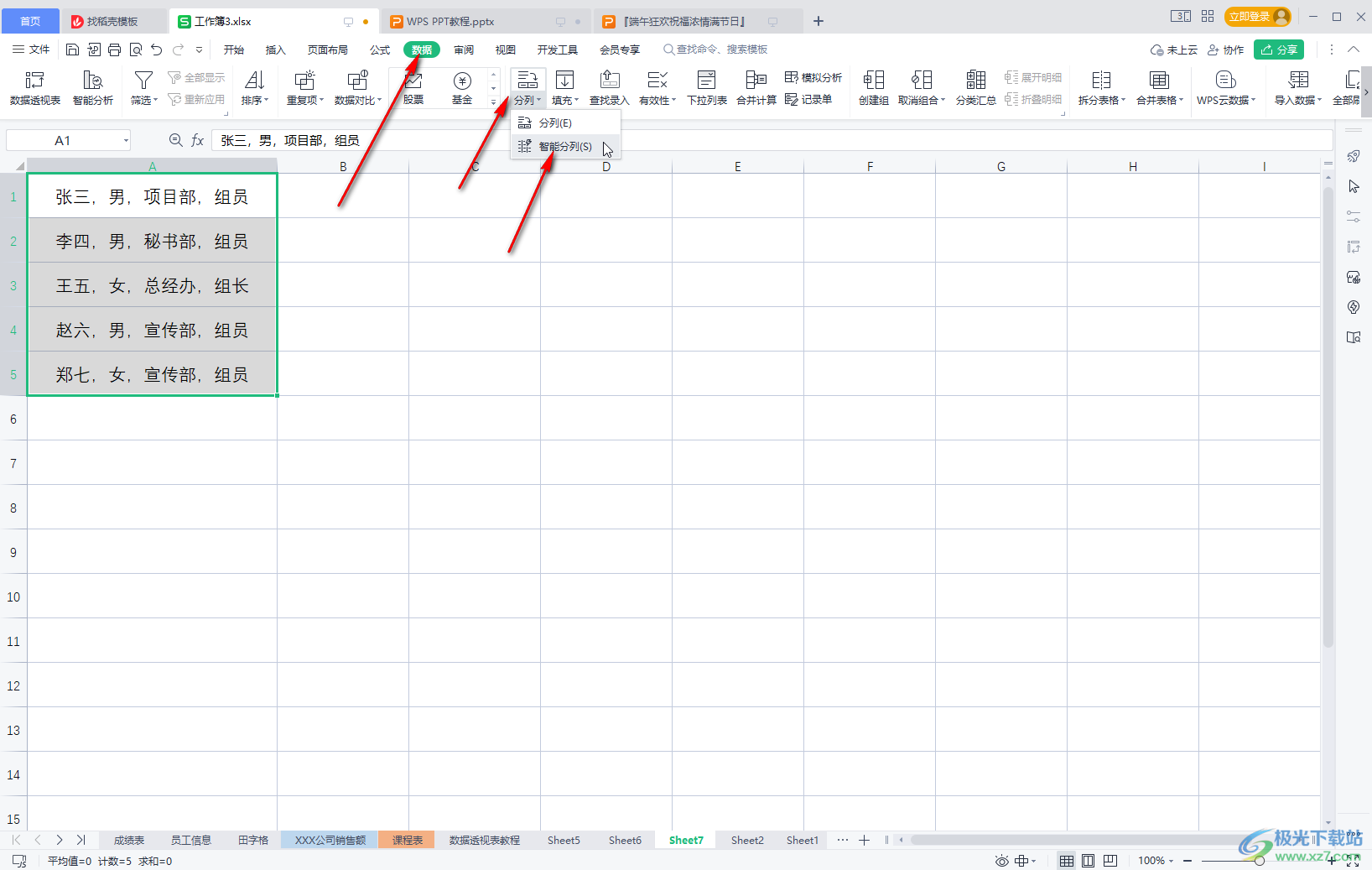The image size is (1372, 870).
Task: Open the 筛选 filter tool
Action: point(143,88)
